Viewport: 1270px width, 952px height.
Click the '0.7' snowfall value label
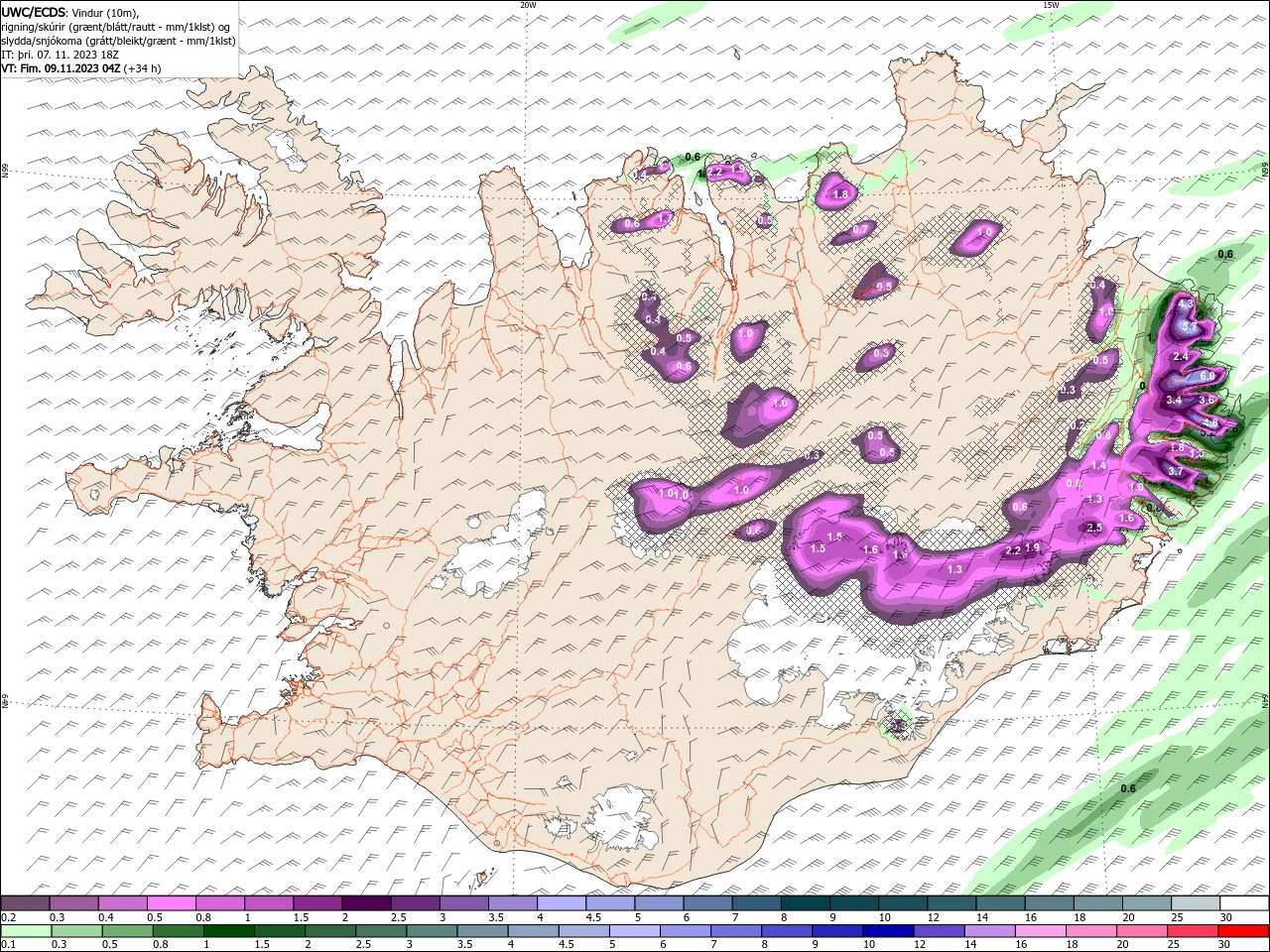tap(861, 229)
